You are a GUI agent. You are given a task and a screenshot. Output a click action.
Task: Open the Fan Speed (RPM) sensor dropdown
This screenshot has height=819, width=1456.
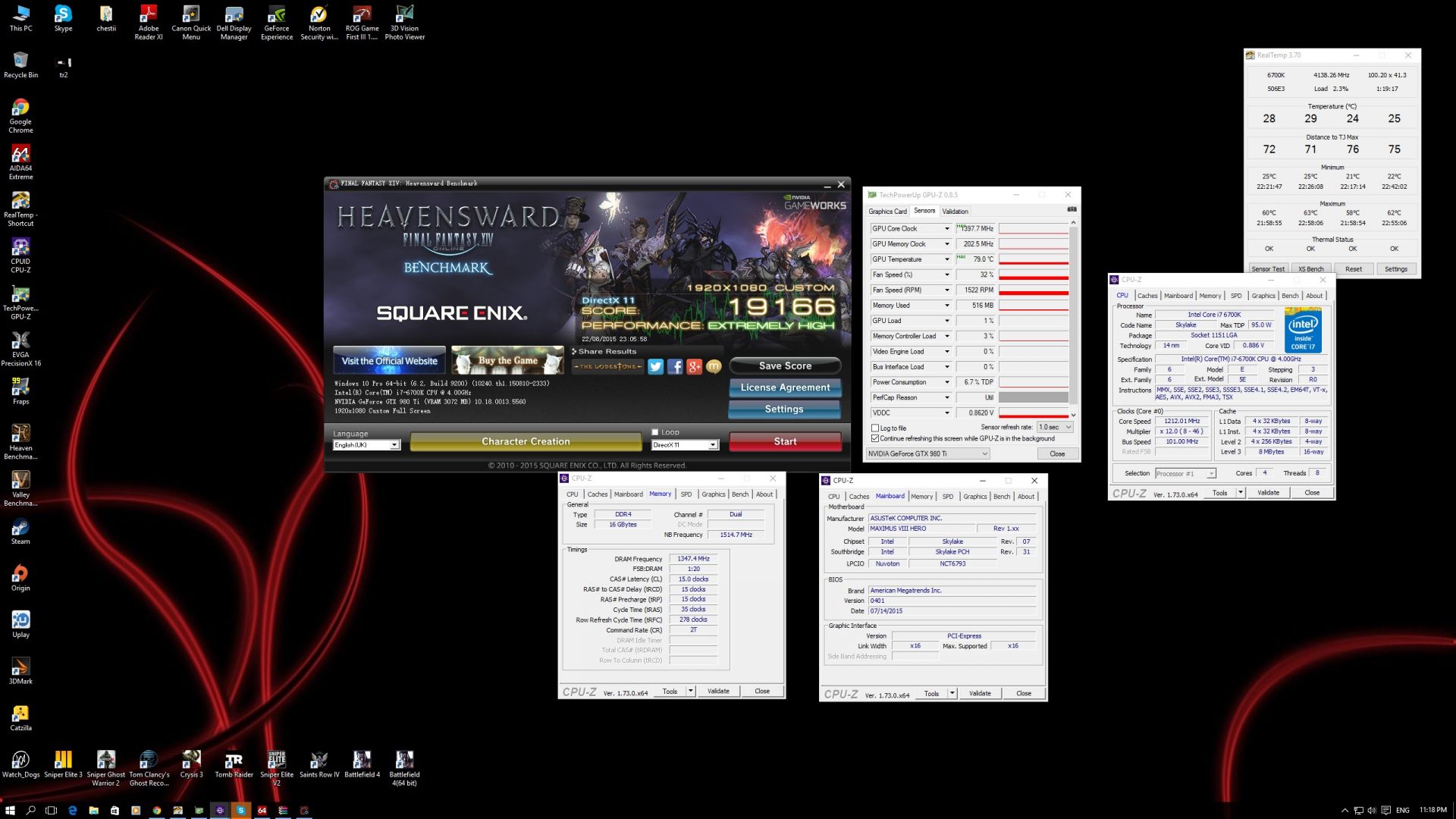[x=946, y=290]
